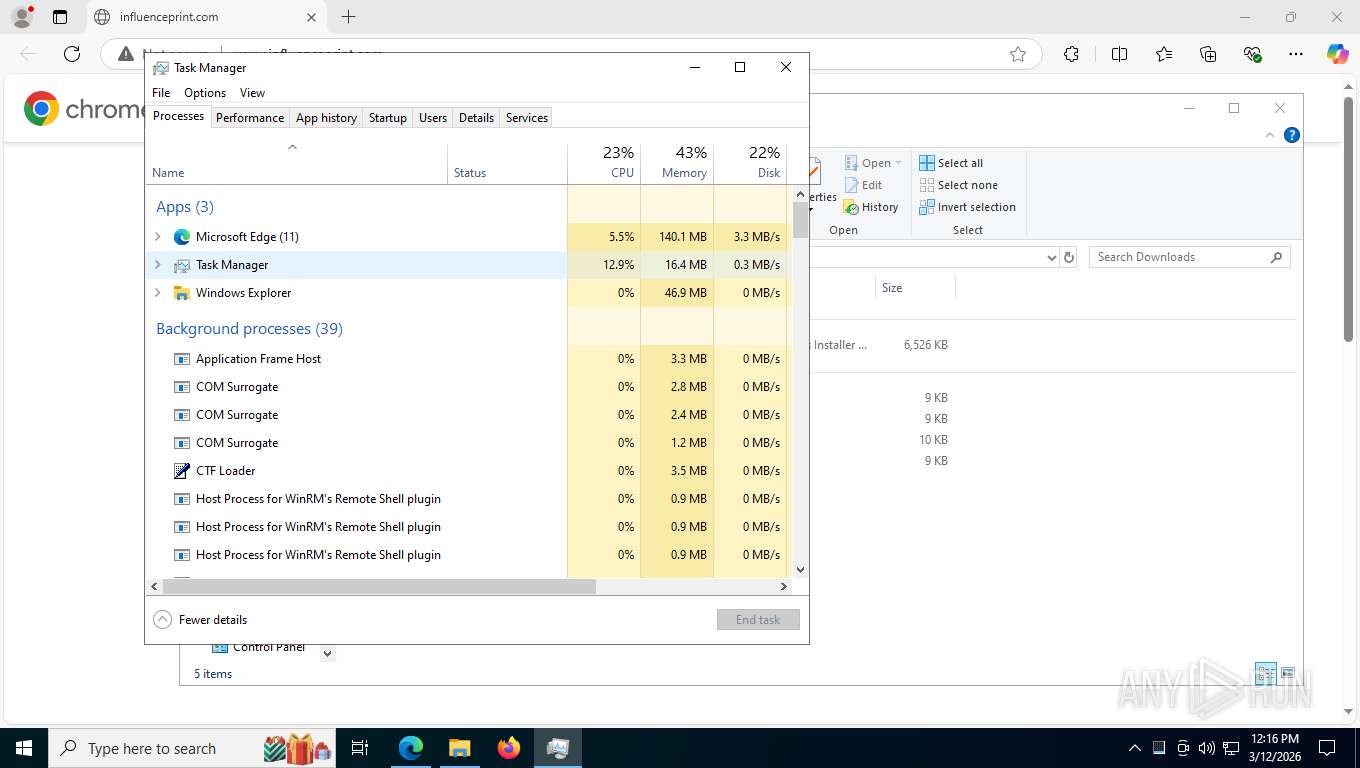Open the Explorer Open button dropdown arrow
This screenshot has height=768, width=1360.
point(898,163)
